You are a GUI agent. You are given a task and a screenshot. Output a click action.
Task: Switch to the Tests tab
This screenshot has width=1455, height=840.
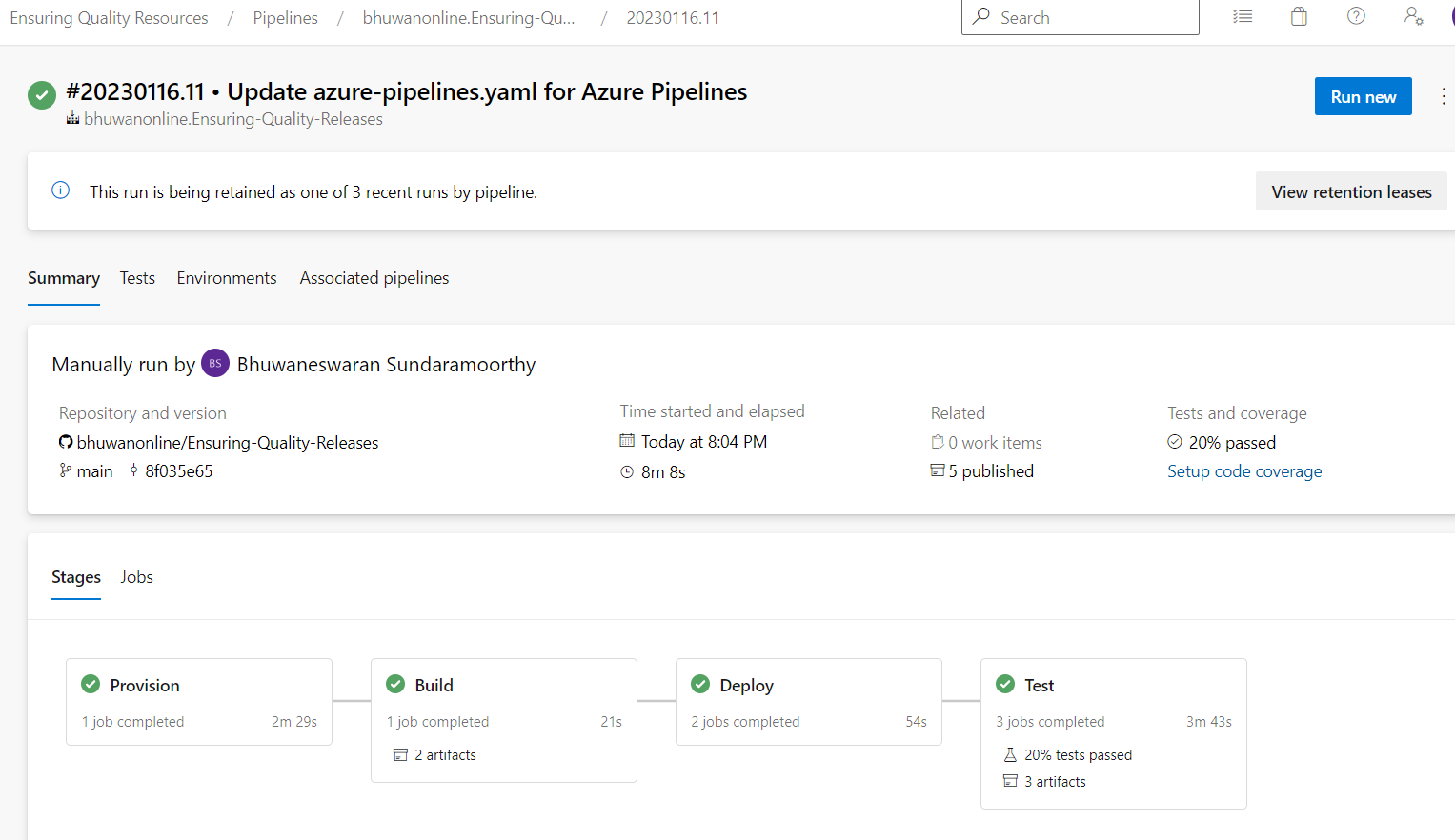pos(137,277)
